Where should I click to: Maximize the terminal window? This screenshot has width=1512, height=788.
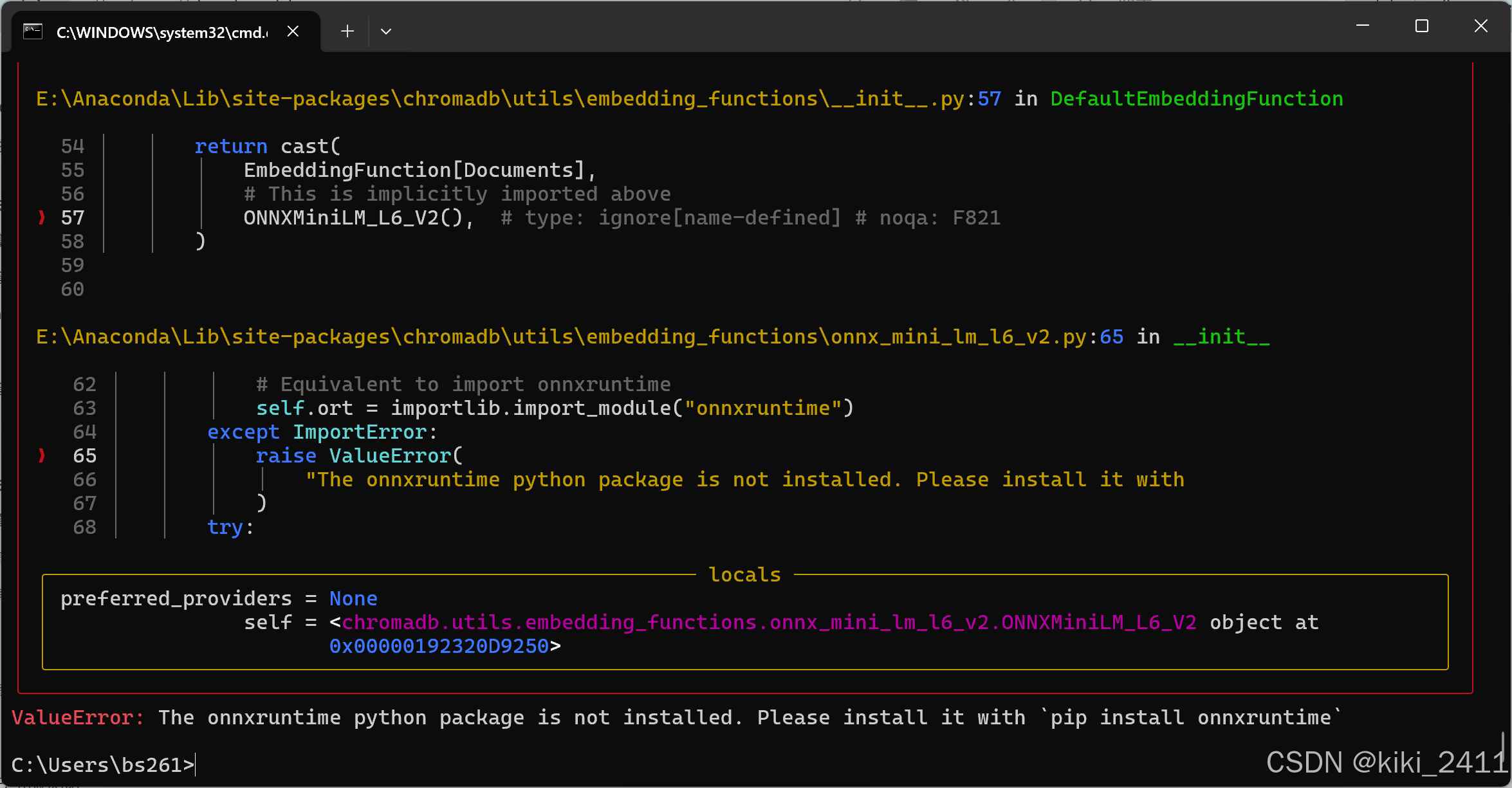1421,26
